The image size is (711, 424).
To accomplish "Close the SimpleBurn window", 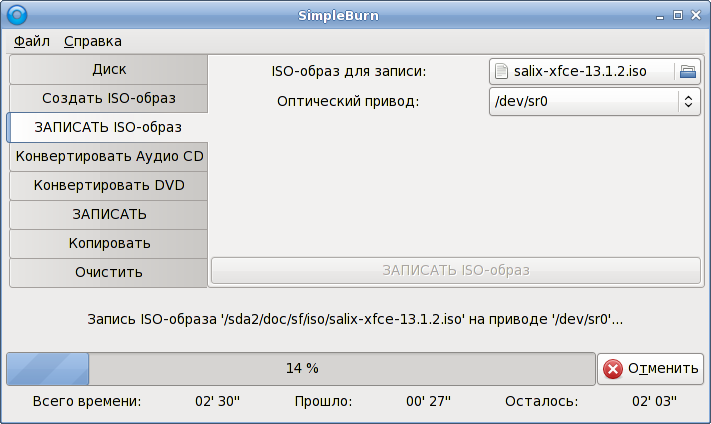I will [695, 15].
